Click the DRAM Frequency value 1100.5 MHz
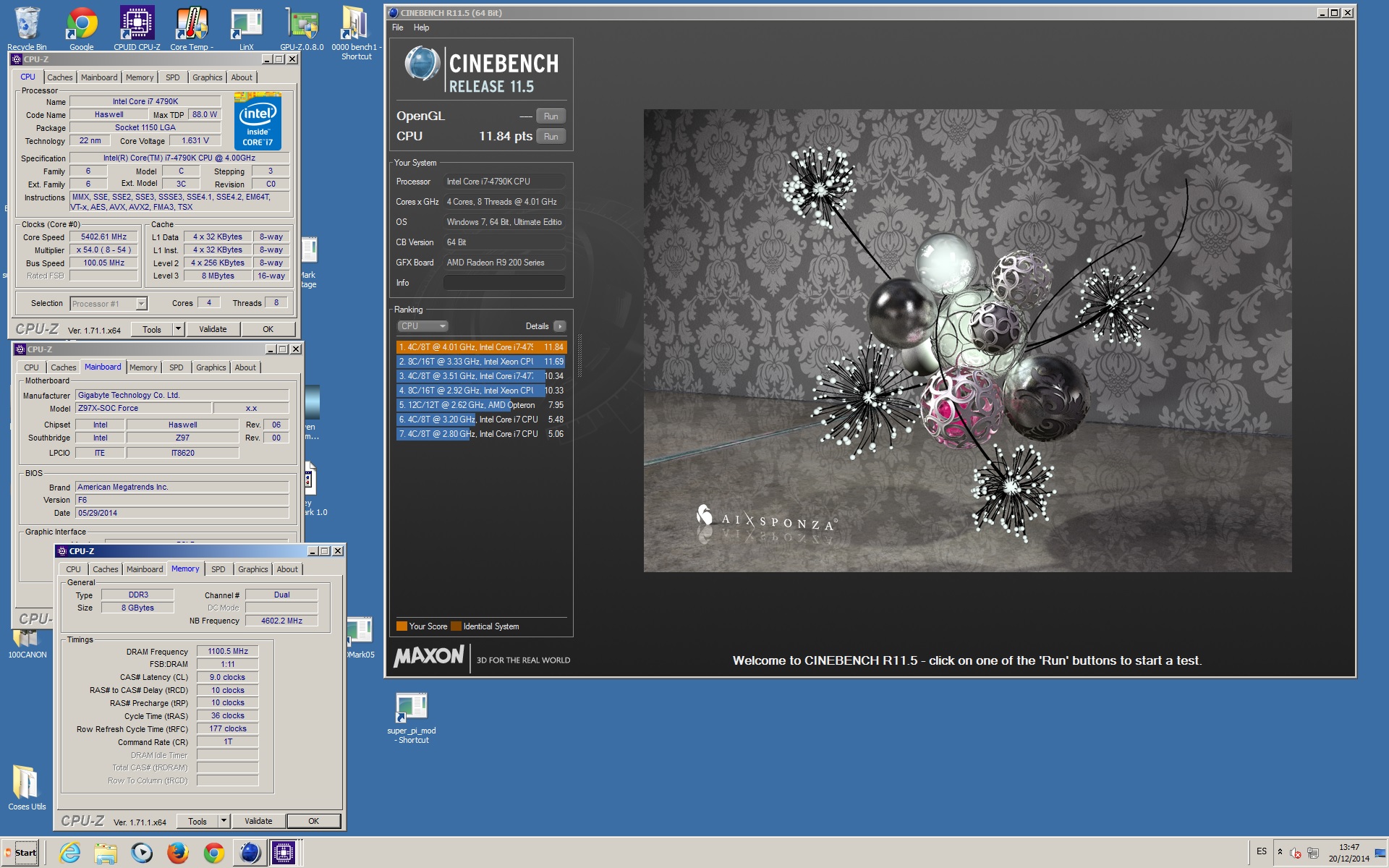This screenshot has height=868, width=1389. 228,651
